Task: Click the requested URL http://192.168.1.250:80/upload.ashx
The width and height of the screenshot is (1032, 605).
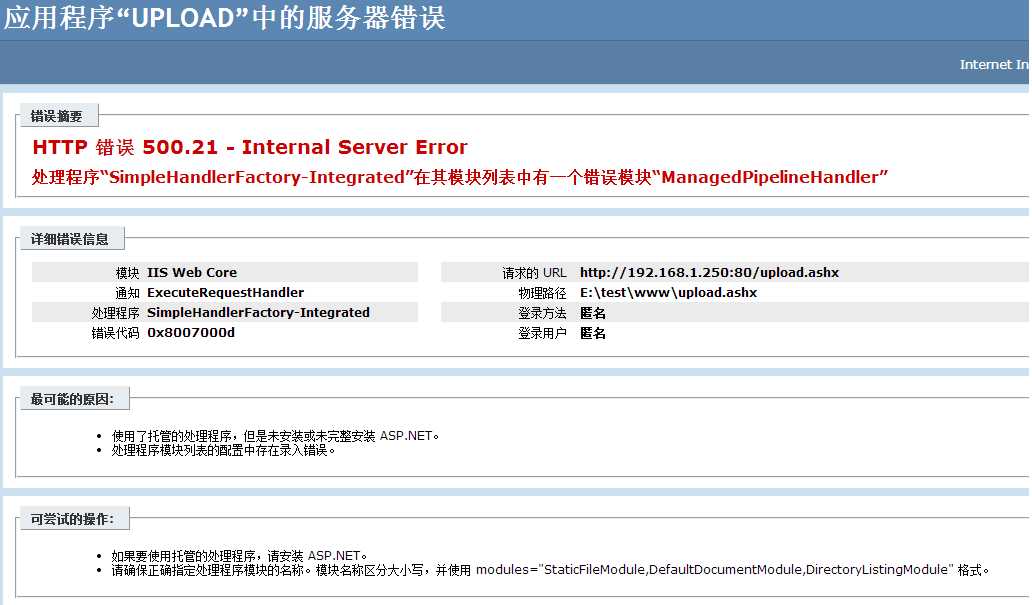Action: coord(709,272)
